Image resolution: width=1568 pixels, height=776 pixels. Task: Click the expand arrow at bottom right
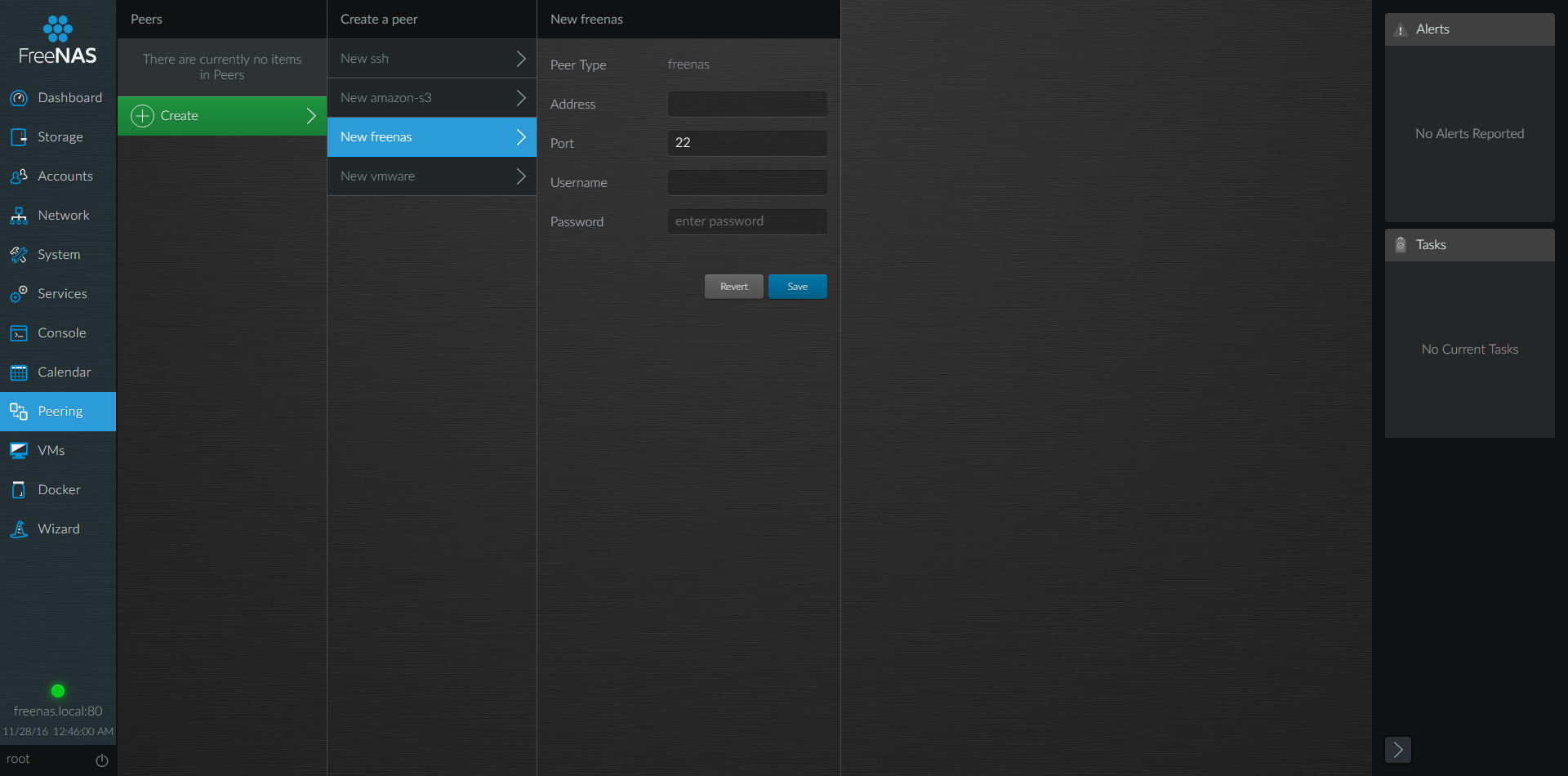1397,749
